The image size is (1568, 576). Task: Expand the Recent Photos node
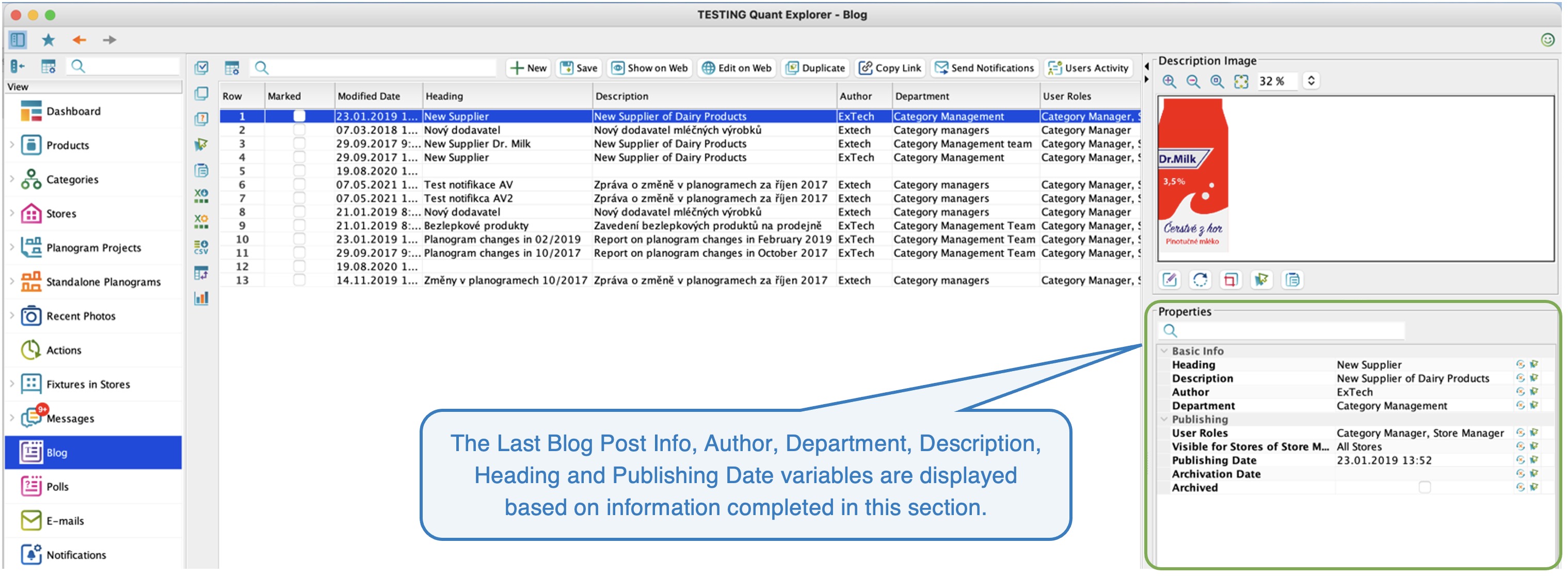(x=11, y=315)
